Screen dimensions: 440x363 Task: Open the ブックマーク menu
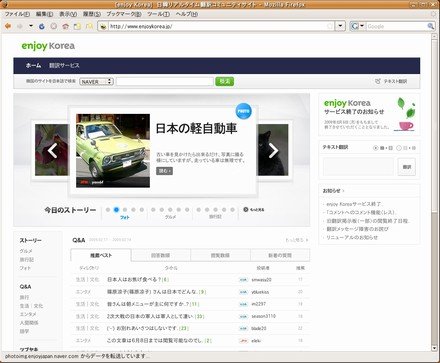[123, 14]
